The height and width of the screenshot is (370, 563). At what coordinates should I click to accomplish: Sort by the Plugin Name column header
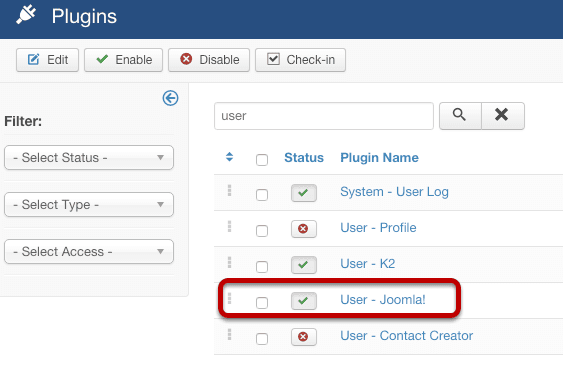coord(380,158)
